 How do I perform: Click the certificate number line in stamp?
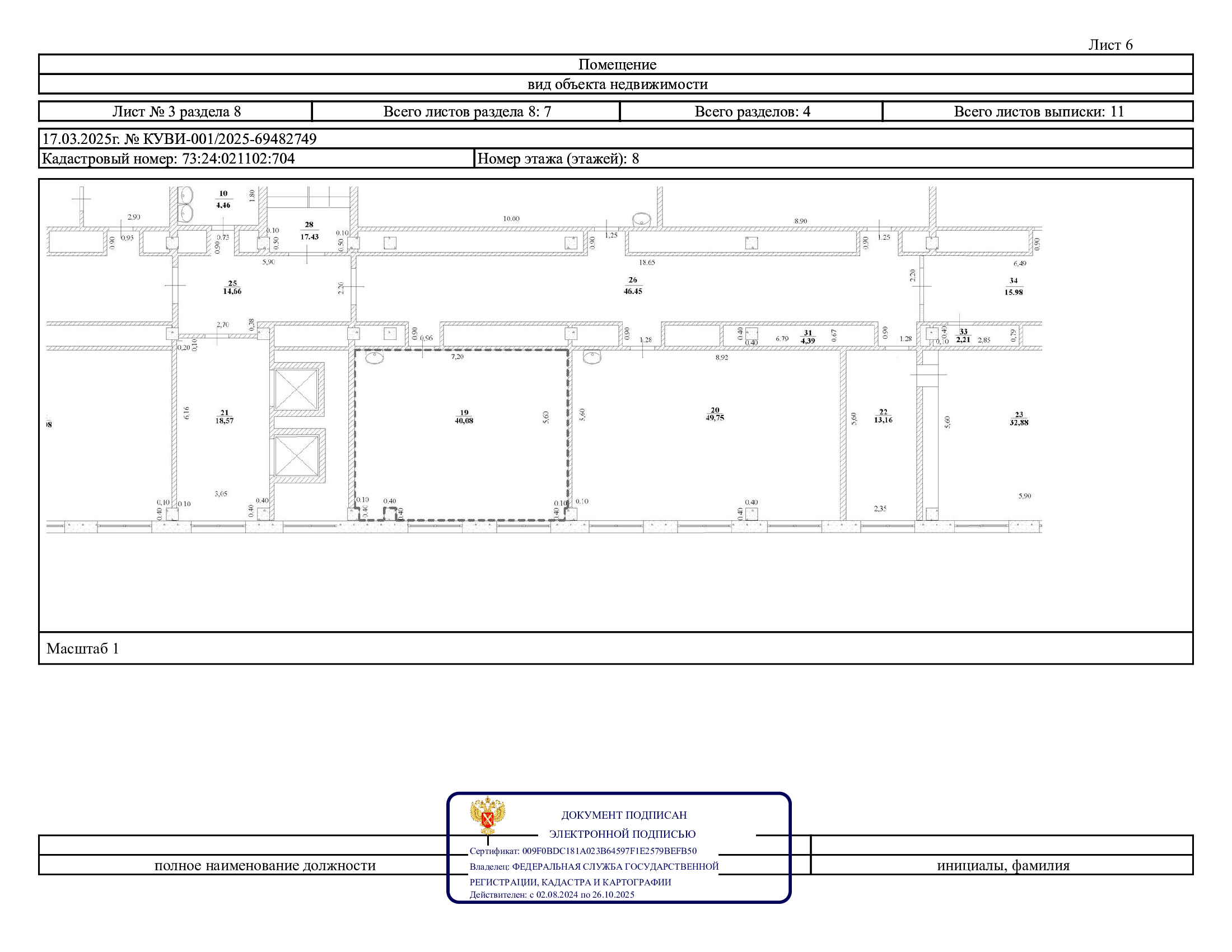583,851
